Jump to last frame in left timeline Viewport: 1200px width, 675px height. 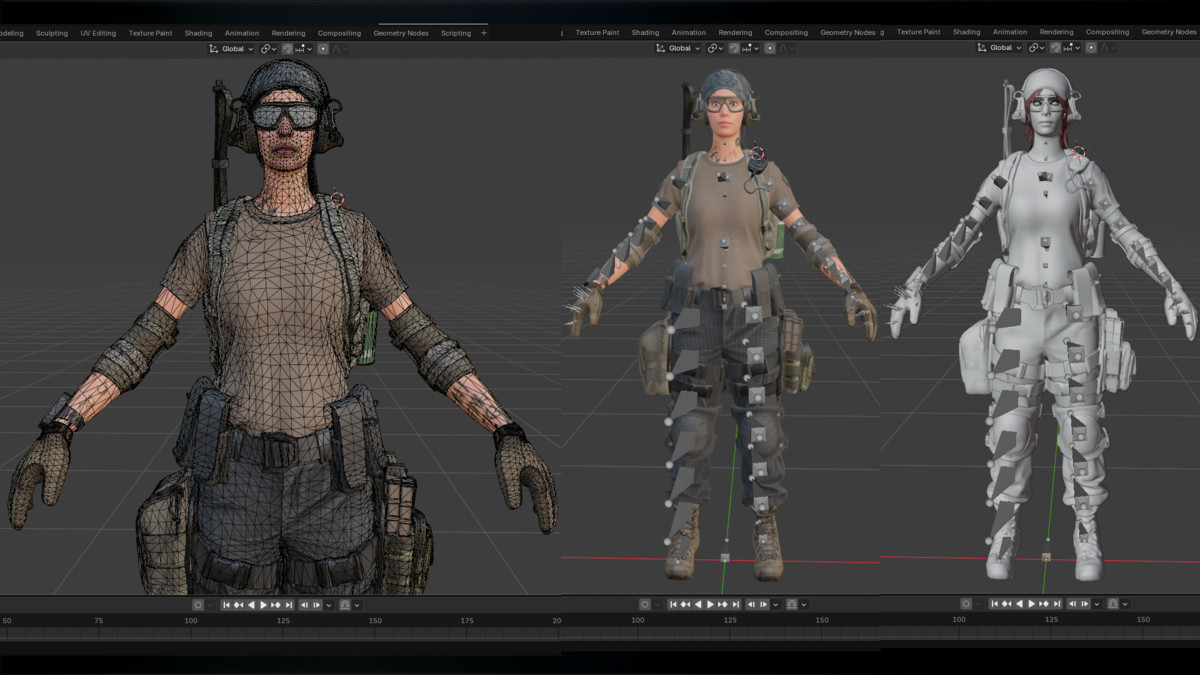(x=289, y=605)
